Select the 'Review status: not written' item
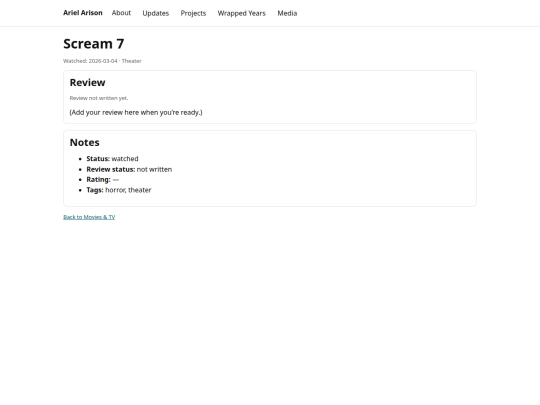 pyautogui.click(x=129, y=169)
